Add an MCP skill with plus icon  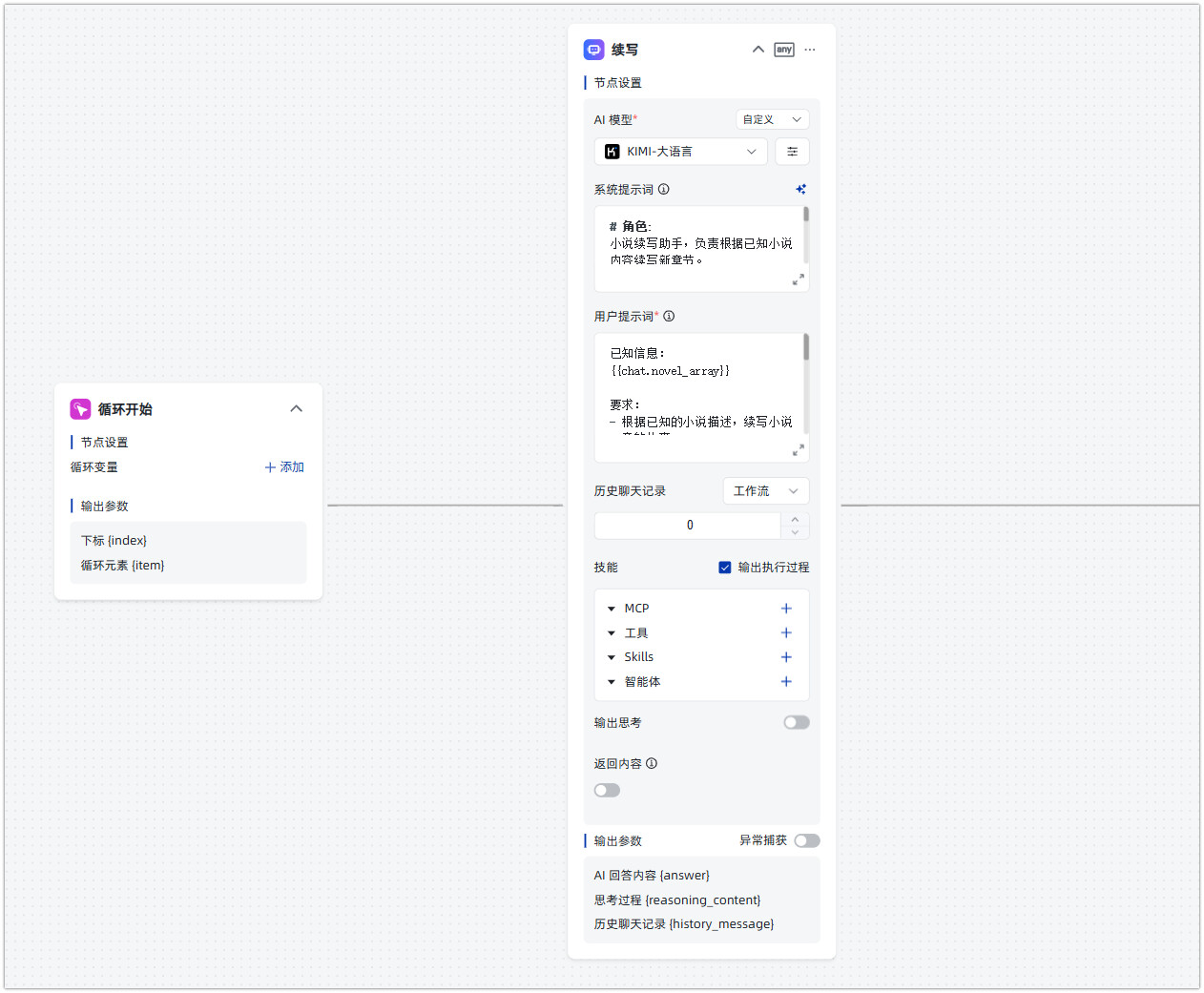pos(786,609)
